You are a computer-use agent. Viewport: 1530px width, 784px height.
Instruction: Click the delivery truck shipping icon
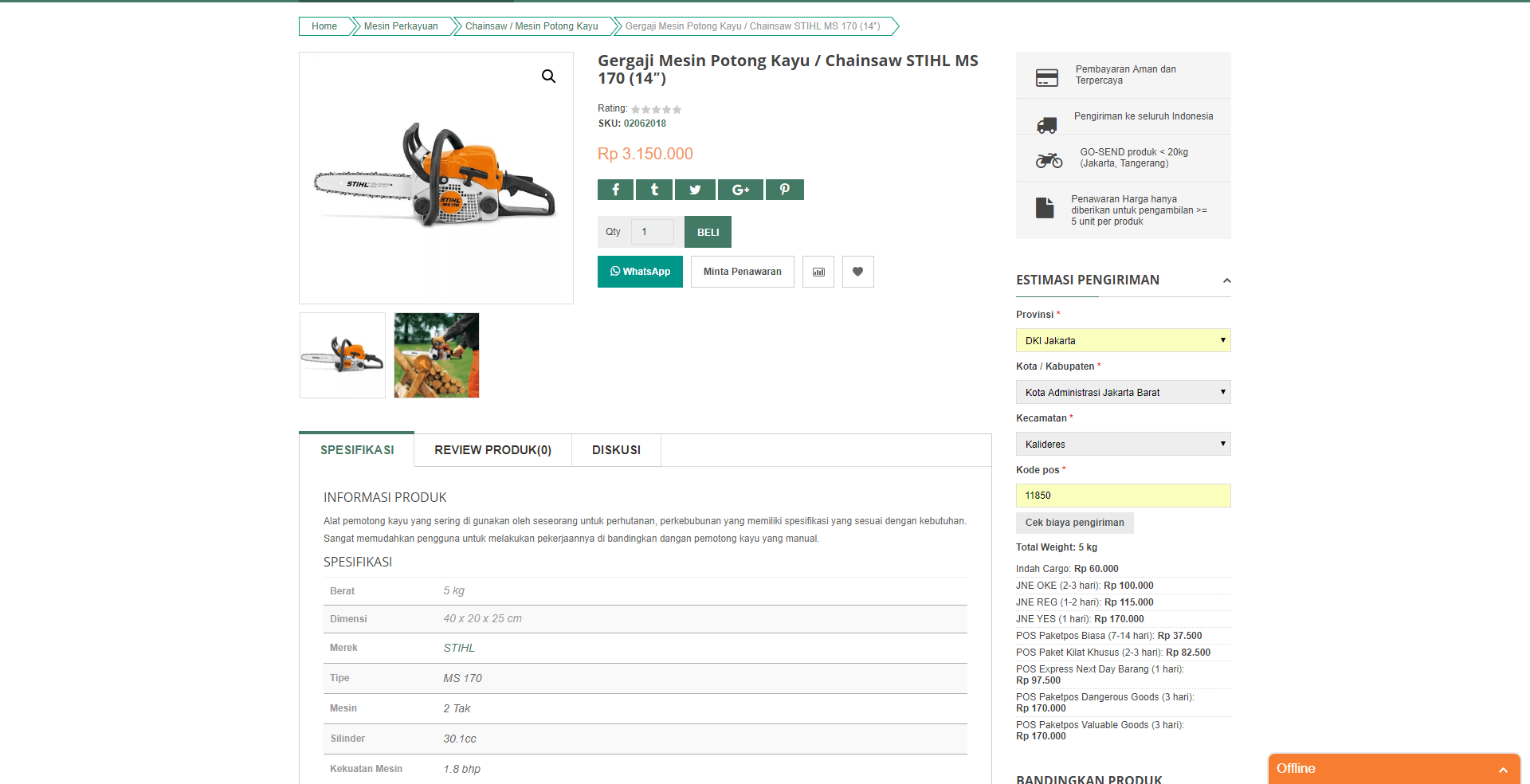[x=1046, y=124]
